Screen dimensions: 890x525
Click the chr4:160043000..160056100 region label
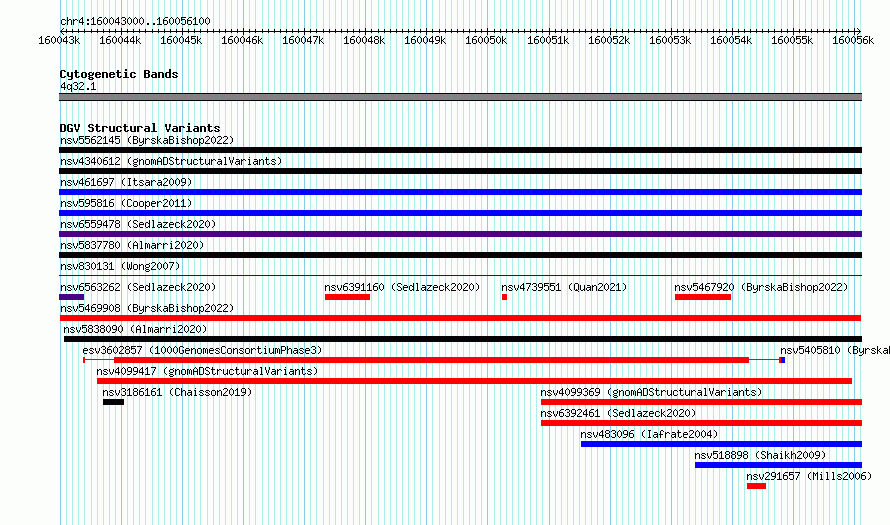(135, 21)
